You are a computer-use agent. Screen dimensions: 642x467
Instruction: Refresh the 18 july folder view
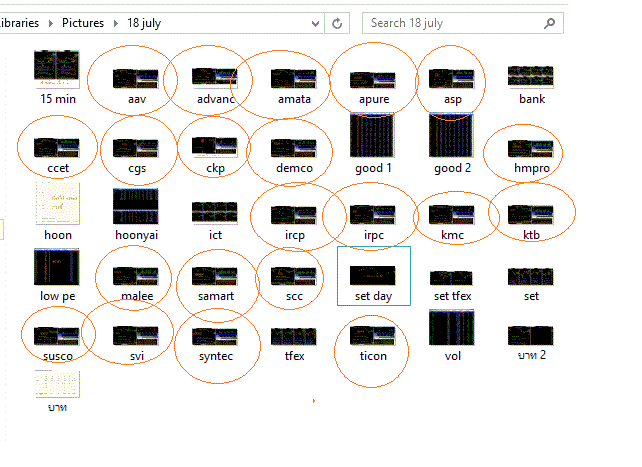[337, 23]
